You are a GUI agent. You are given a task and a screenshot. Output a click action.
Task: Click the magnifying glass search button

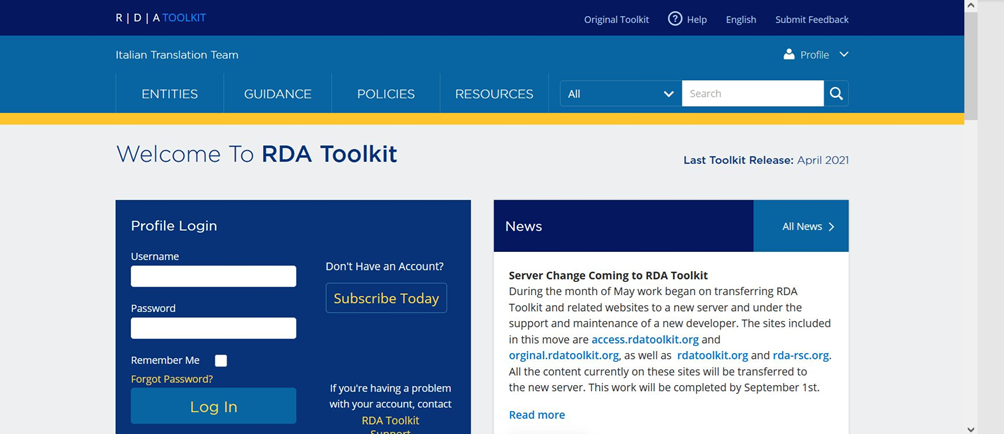point(836,93)
